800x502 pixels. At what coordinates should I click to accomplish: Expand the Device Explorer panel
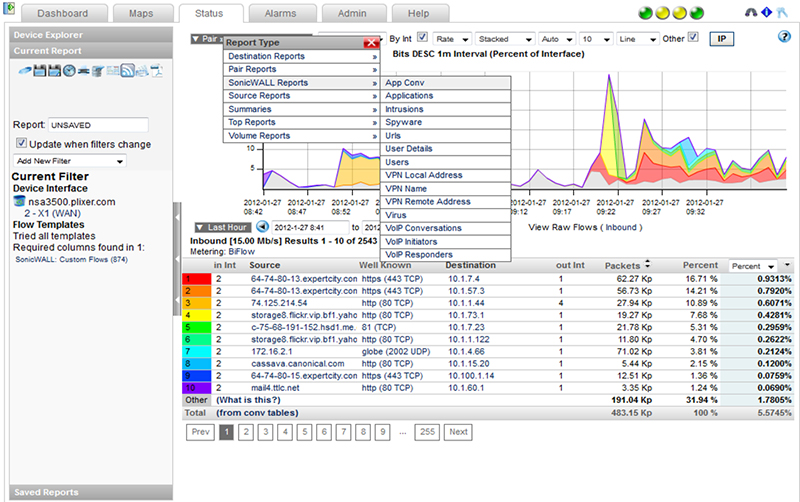tap(91, 35)
